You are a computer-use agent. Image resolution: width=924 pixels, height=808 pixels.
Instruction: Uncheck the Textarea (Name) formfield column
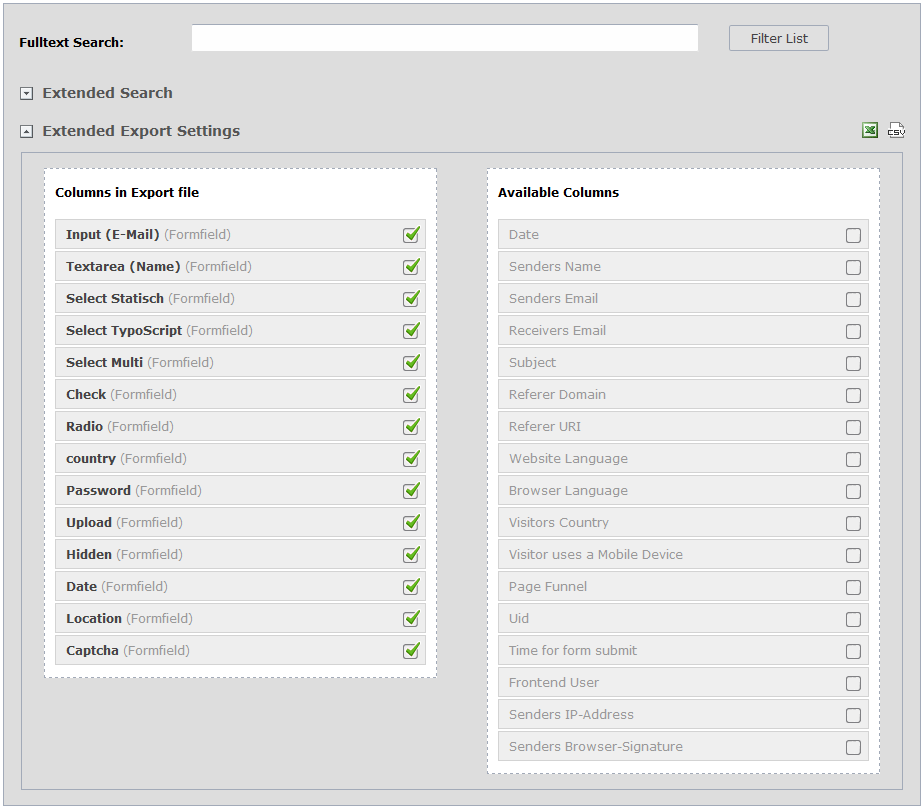click(x=411, y=267)
